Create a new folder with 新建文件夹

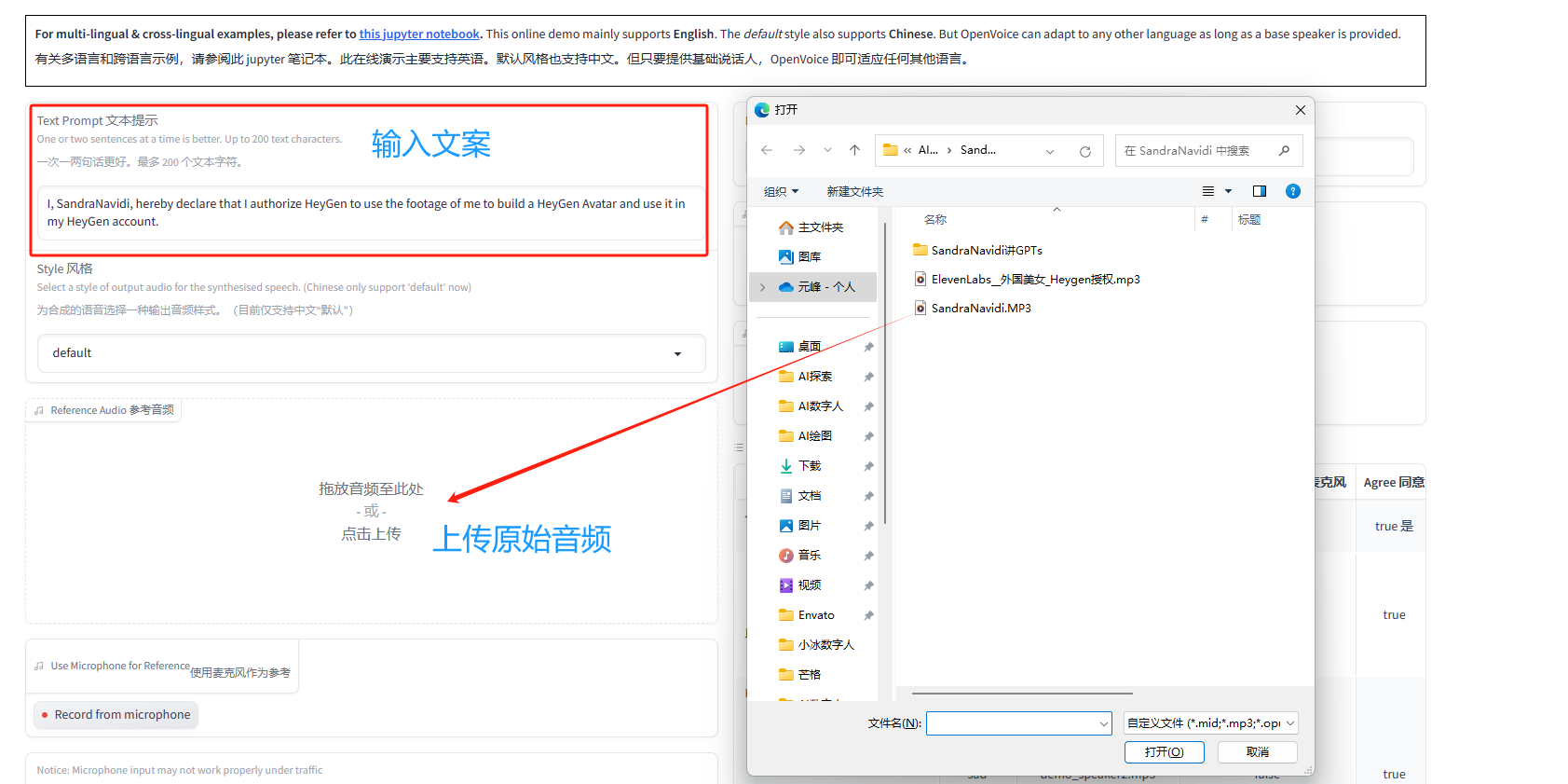(854, 191)
